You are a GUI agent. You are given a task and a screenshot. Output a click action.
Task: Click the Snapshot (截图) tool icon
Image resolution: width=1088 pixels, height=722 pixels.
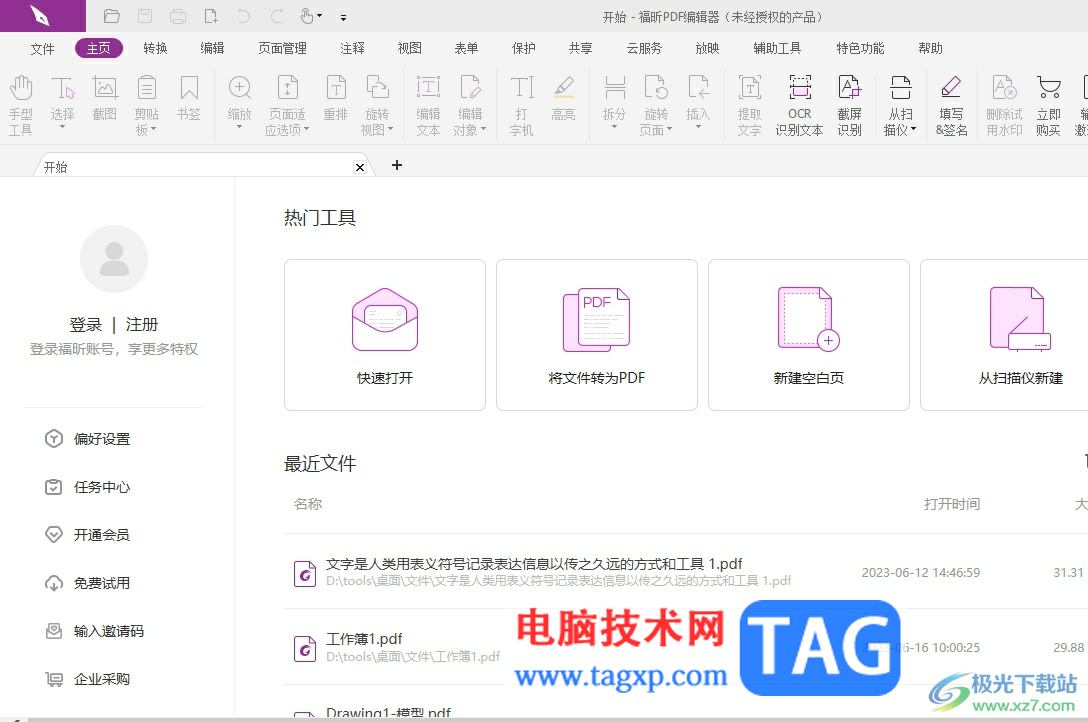tap(105, 88)
